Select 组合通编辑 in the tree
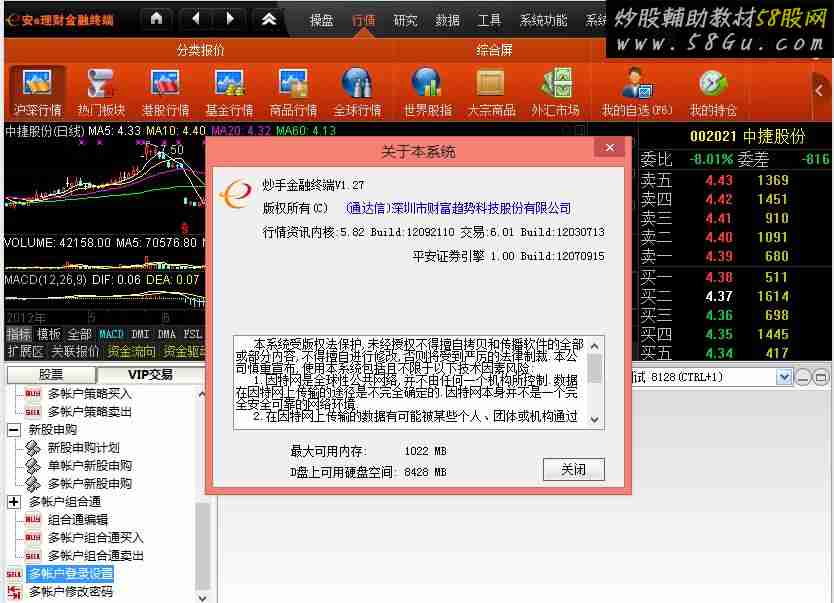 pyautogui.click(x=78, y=520)
